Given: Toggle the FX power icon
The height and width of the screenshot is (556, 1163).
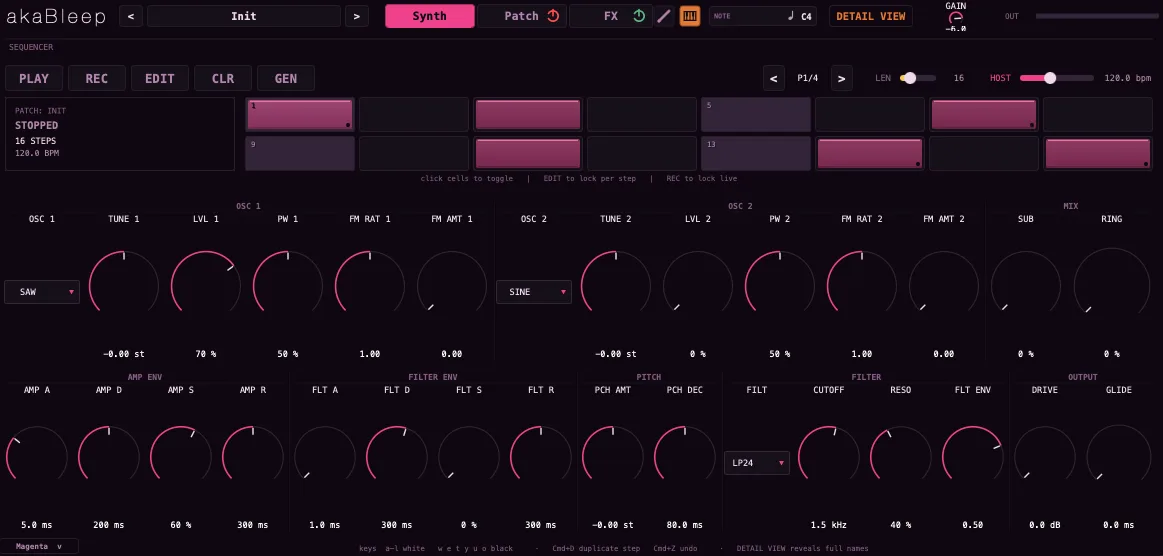Looking at the screenshot, I should pyautogui.click(x=639, y=16).
